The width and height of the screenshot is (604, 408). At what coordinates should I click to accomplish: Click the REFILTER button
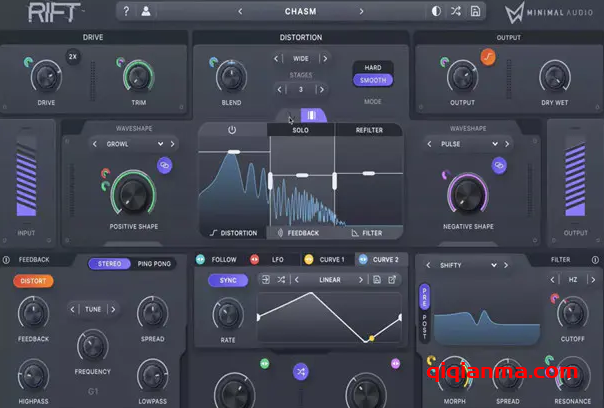tap(367, 130)
